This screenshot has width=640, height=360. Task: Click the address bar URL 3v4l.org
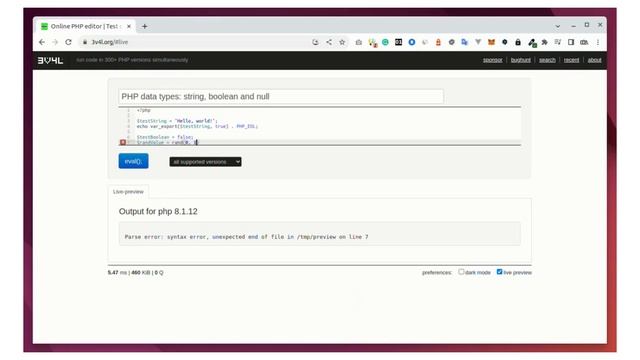click(x=110, y=42)
